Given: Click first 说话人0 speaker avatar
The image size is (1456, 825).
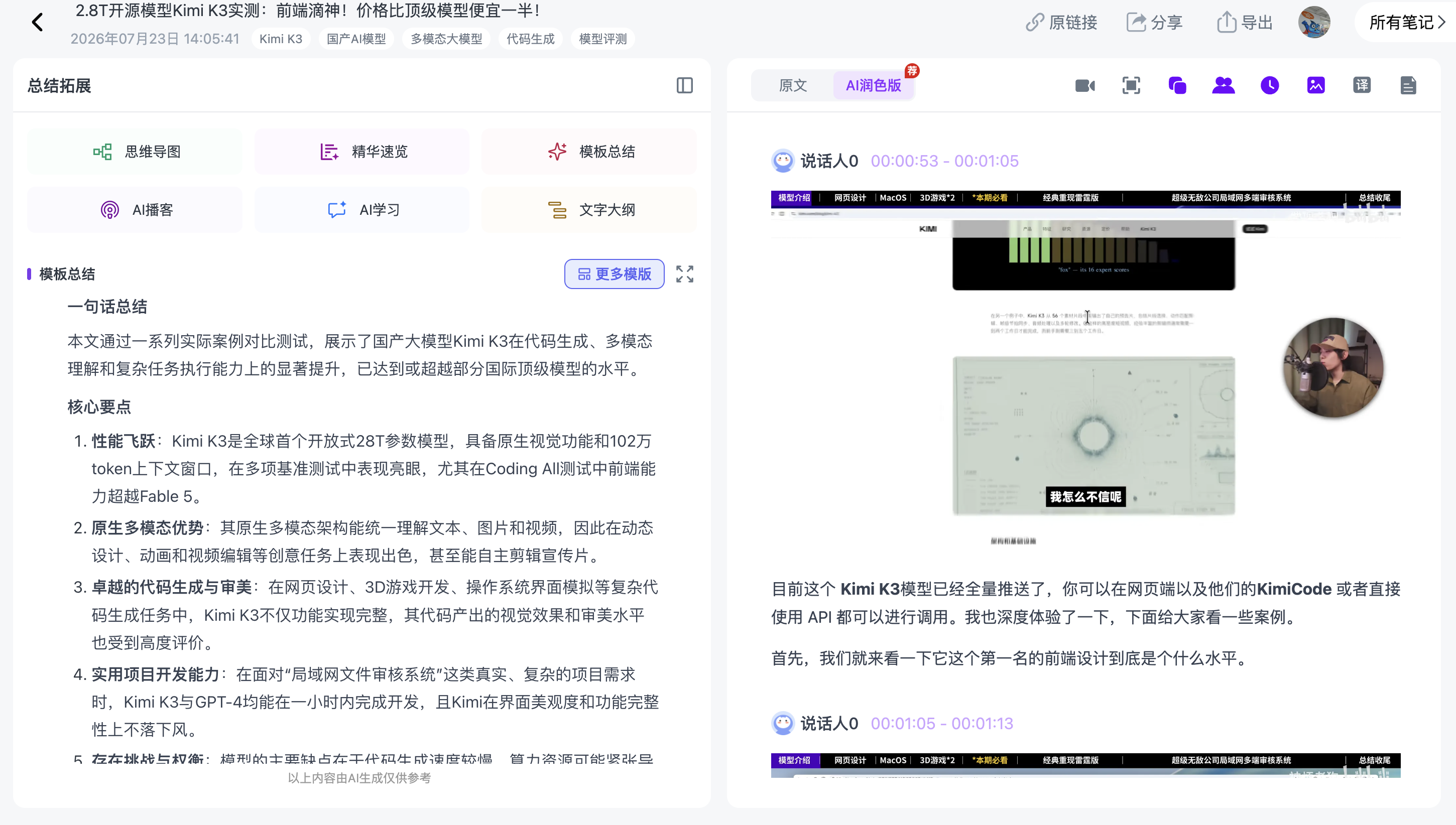Looking at the screenshot, I should pos(783,161).
